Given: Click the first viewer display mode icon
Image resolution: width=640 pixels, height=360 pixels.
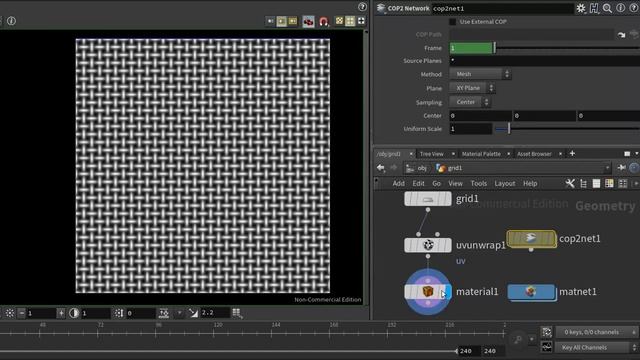Looking at the screenshot, I should [x=271, y=21].
